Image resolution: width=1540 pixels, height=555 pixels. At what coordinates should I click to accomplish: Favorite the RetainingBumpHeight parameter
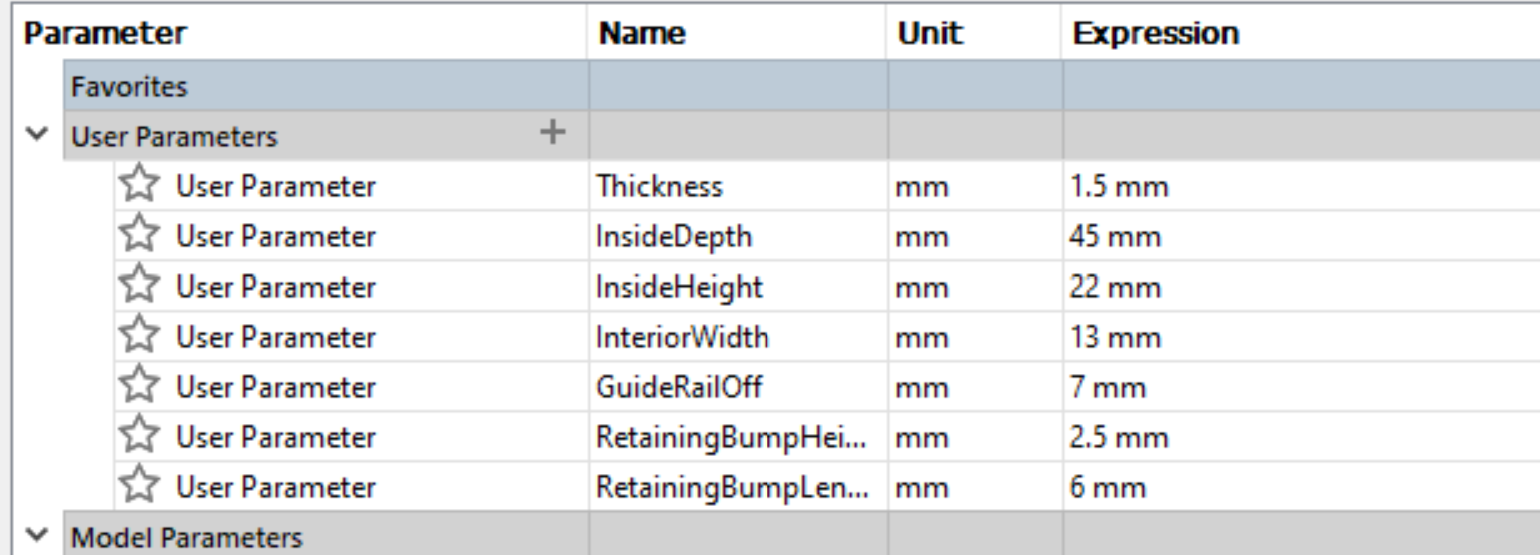pos(139,437)
